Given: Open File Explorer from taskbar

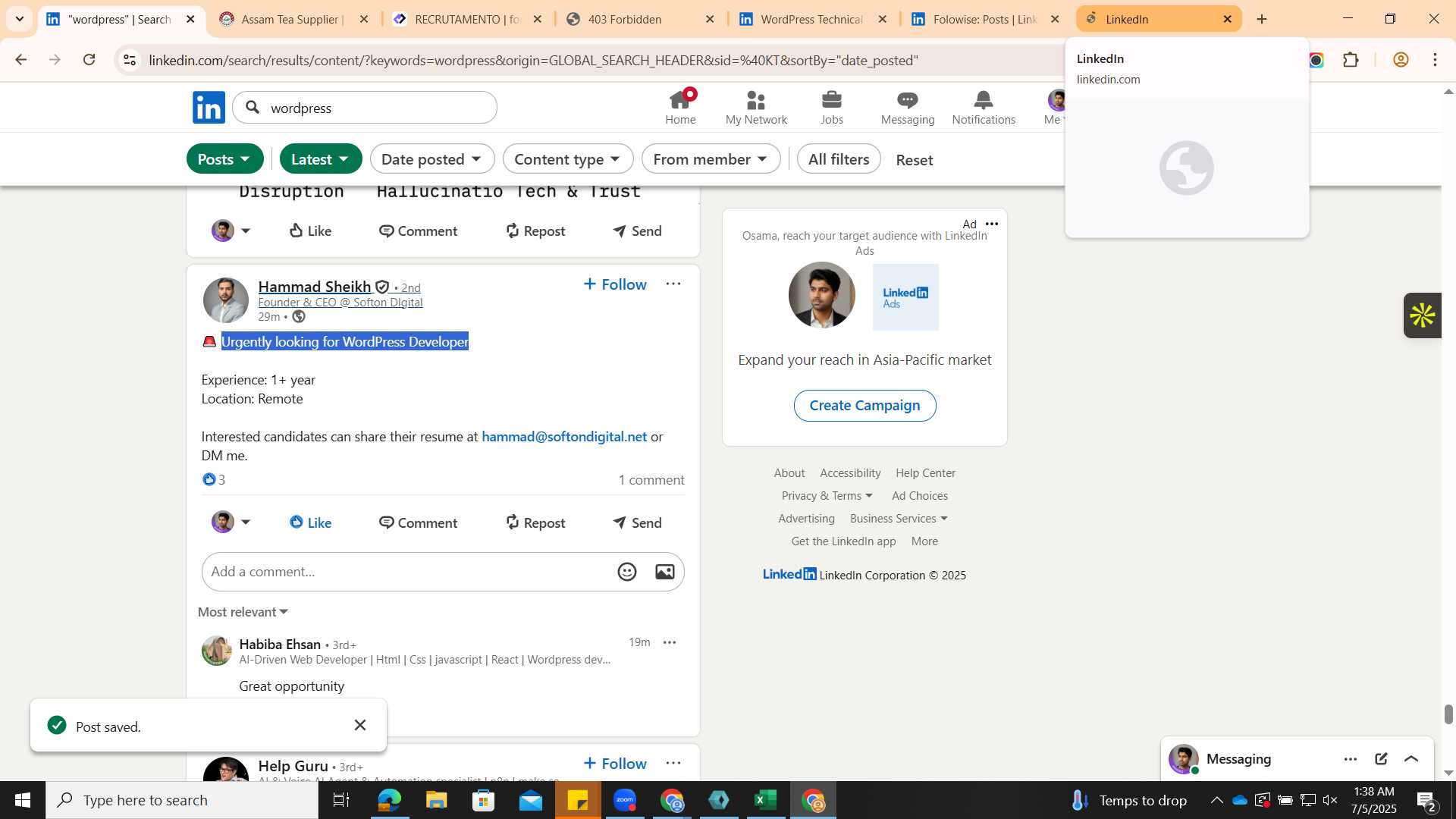Looking at the screenshot, I should click(436, 800).
